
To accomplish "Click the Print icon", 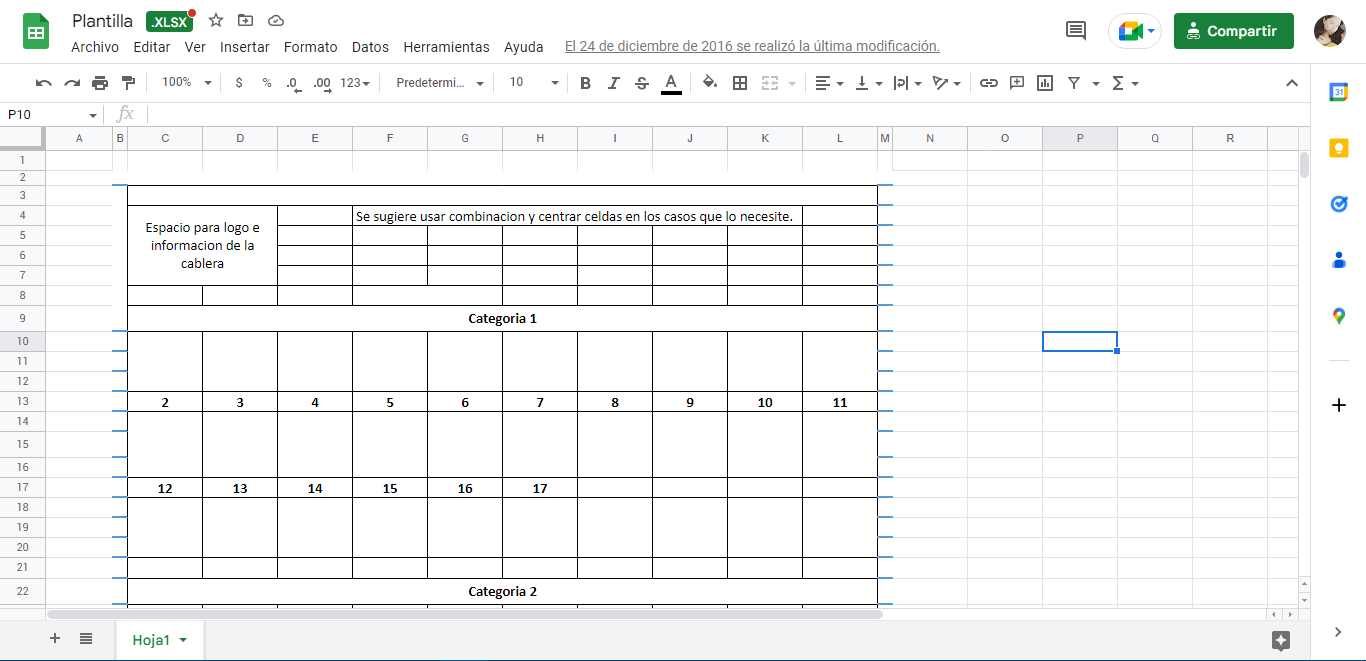I will click(x=100, y=83).
